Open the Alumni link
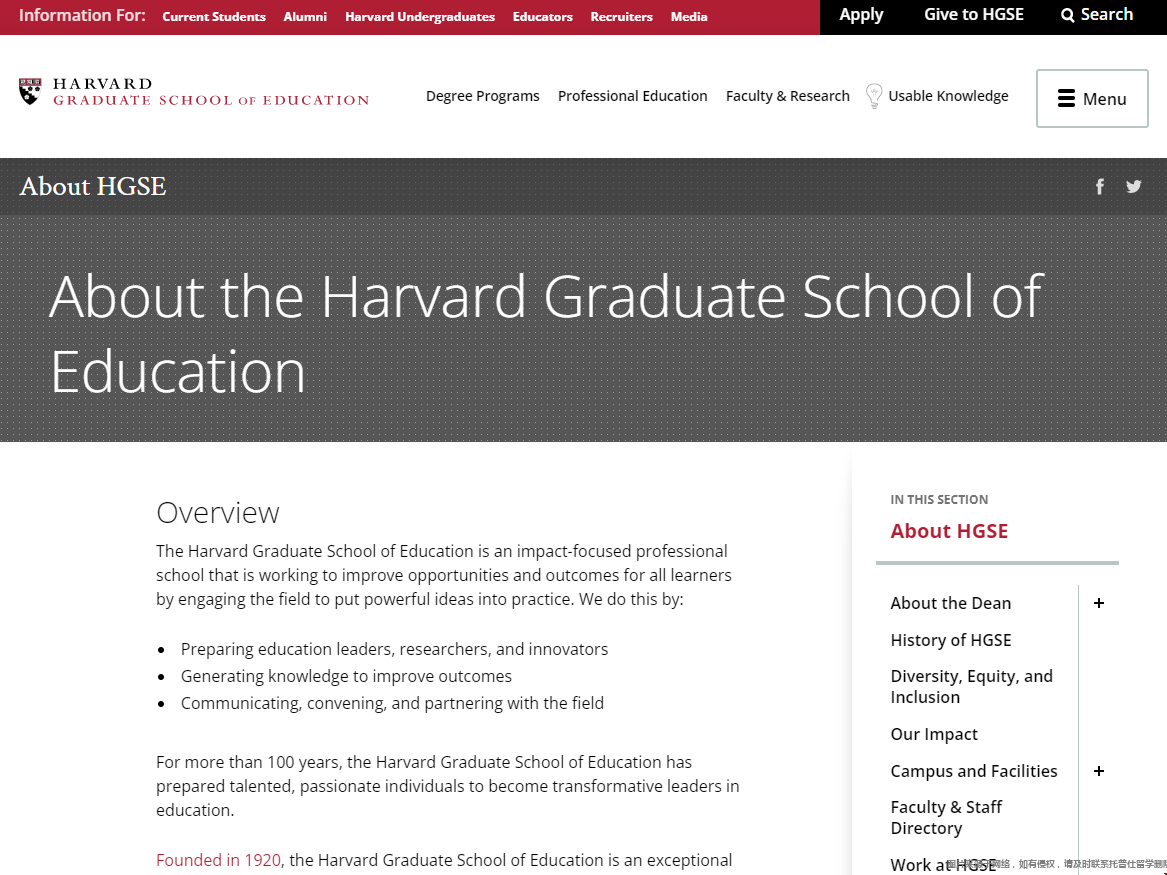 point(305,17)
